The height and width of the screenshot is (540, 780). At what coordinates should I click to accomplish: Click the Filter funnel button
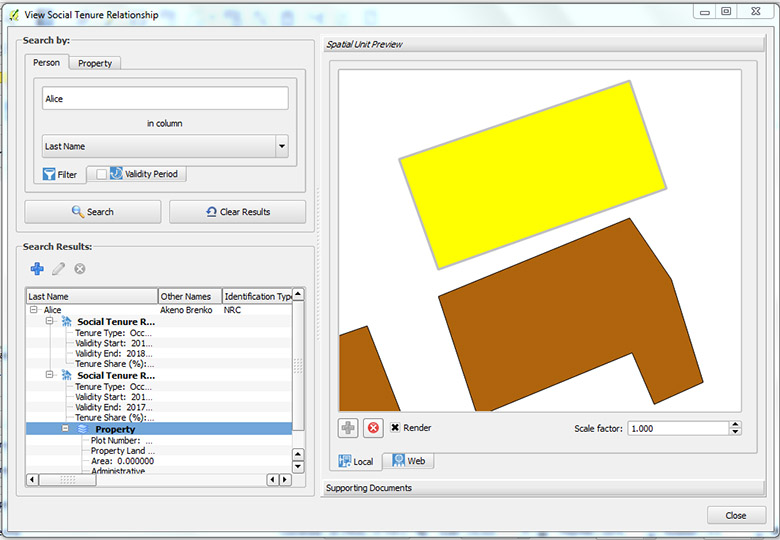coord(61,174)
